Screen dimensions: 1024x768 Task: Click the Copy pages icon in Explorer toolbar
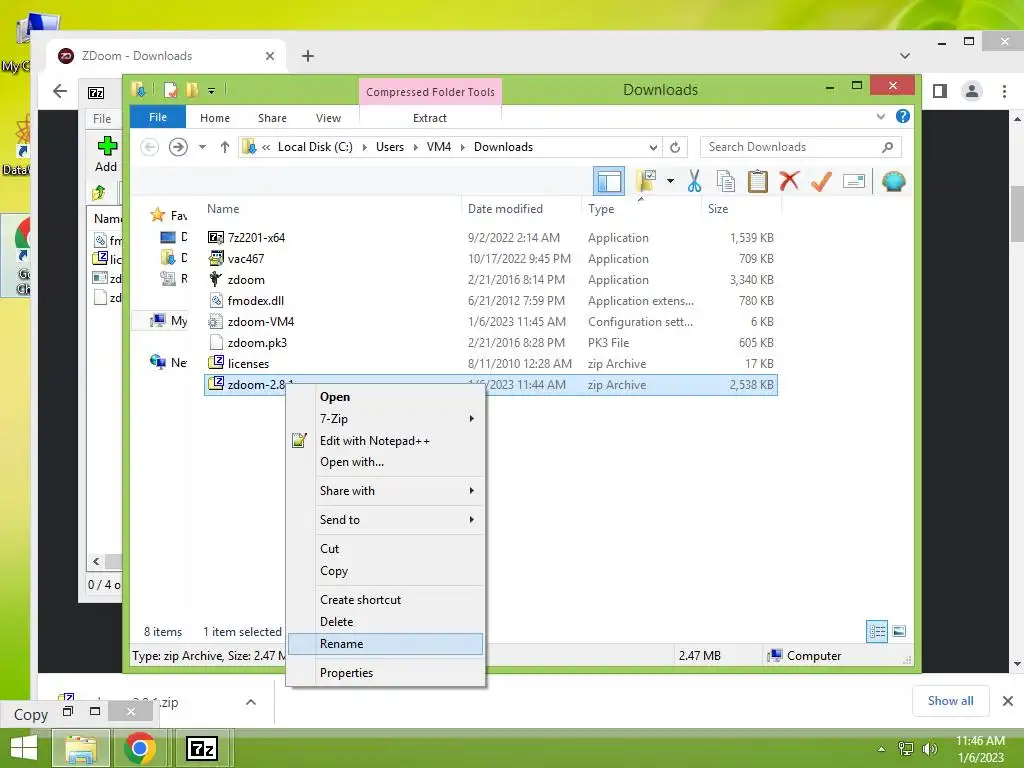click(726, 181)
